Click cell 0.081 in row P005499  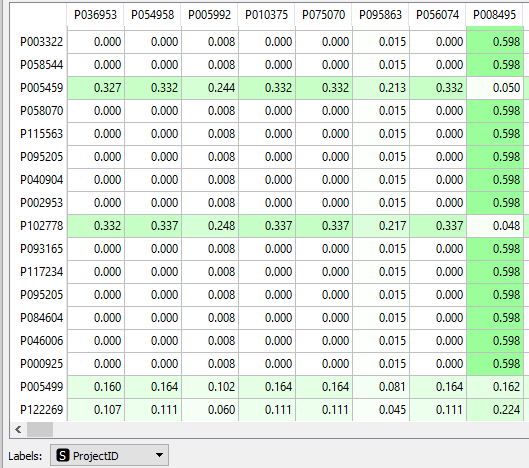tap(381, 387)
